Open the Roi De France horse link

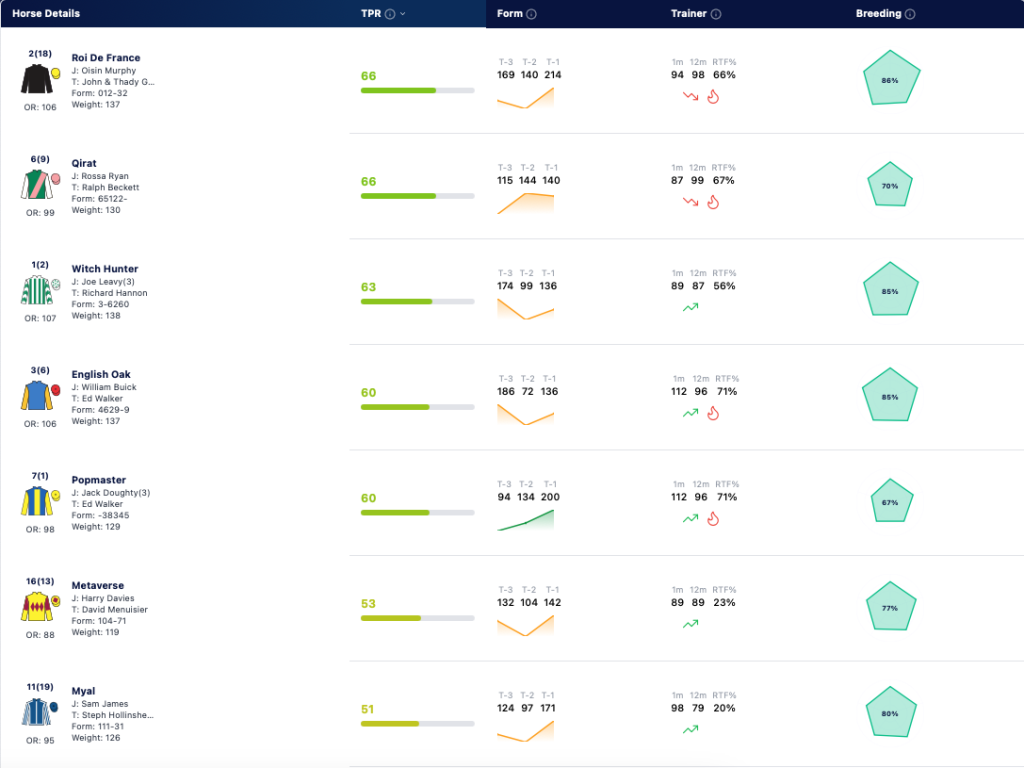[106, 57]
